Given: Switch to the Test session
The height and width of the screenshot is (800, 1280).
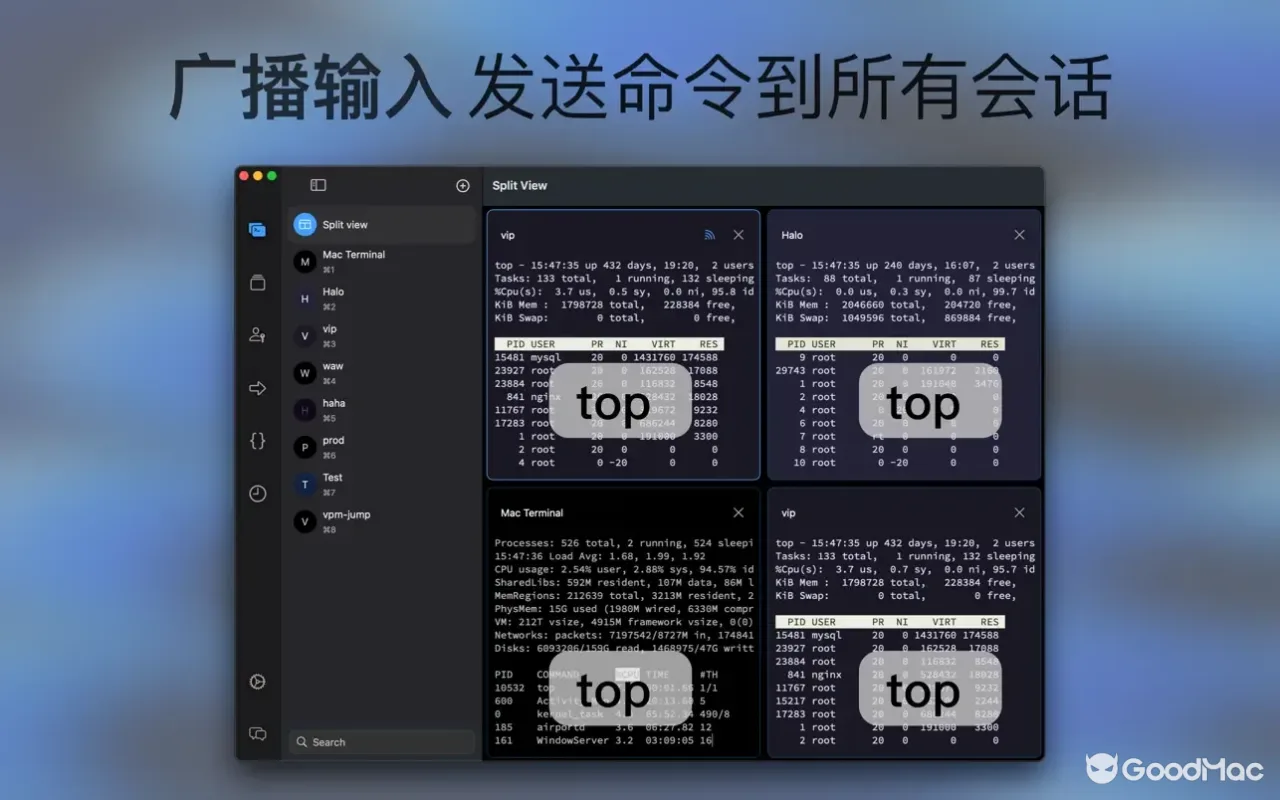Looking at the screenshot, I should pos(382,484).
